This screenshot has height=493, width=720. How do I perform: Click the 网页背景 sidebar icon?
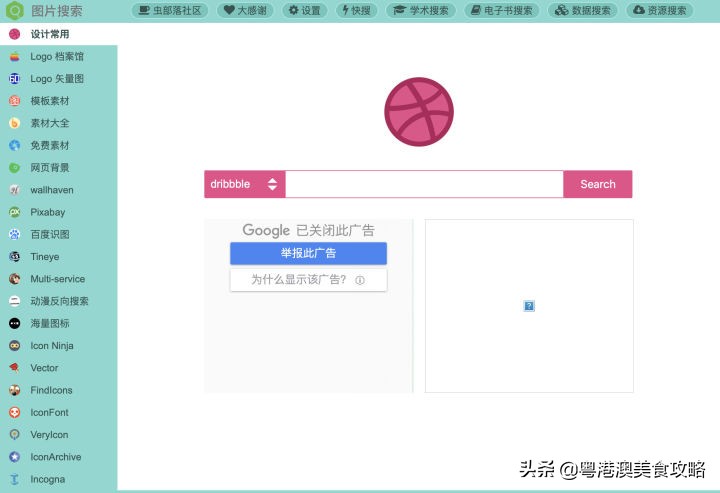(x=15, y=168)
